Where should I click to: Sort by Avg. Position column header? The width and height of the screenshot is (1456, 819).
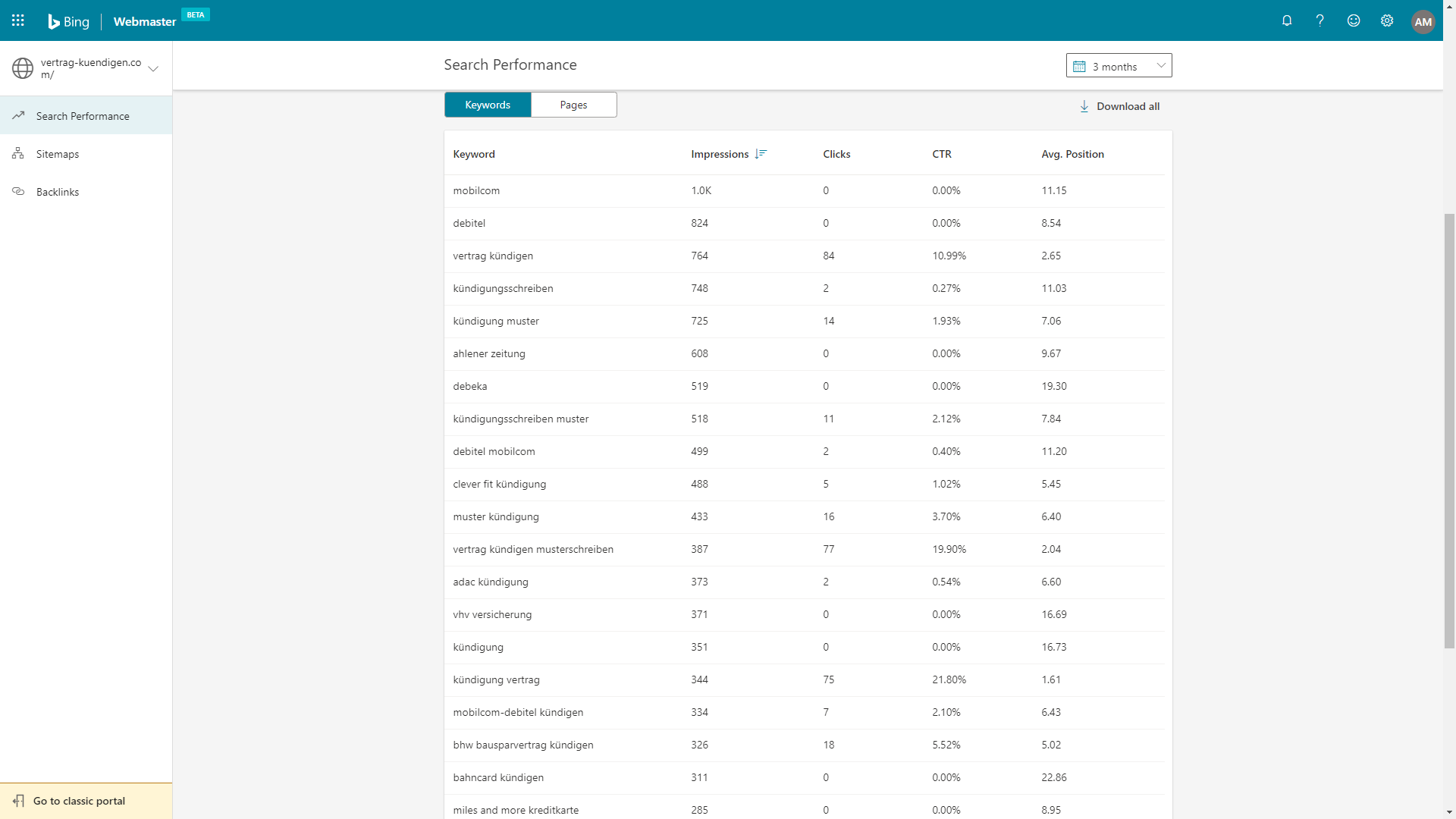point(1072,154)
